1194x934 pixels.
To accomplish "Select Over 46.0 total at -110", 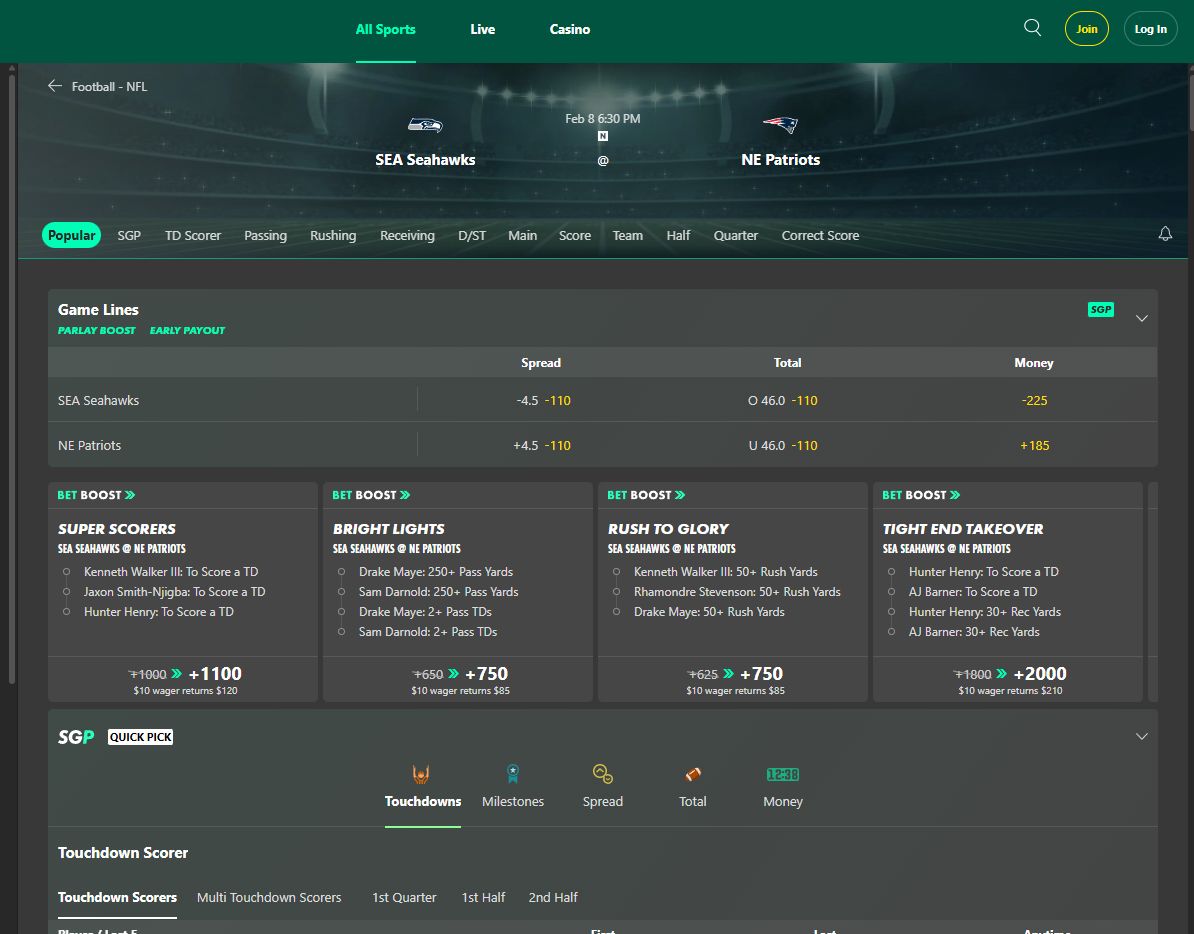I will coord(783,400).
